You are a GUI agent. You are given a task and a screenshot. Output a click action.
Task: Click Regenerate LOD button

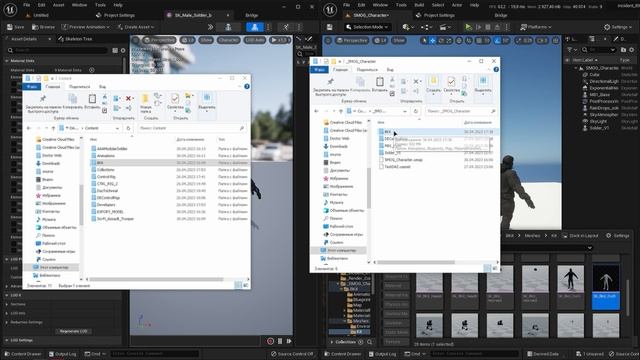(73, 331)
